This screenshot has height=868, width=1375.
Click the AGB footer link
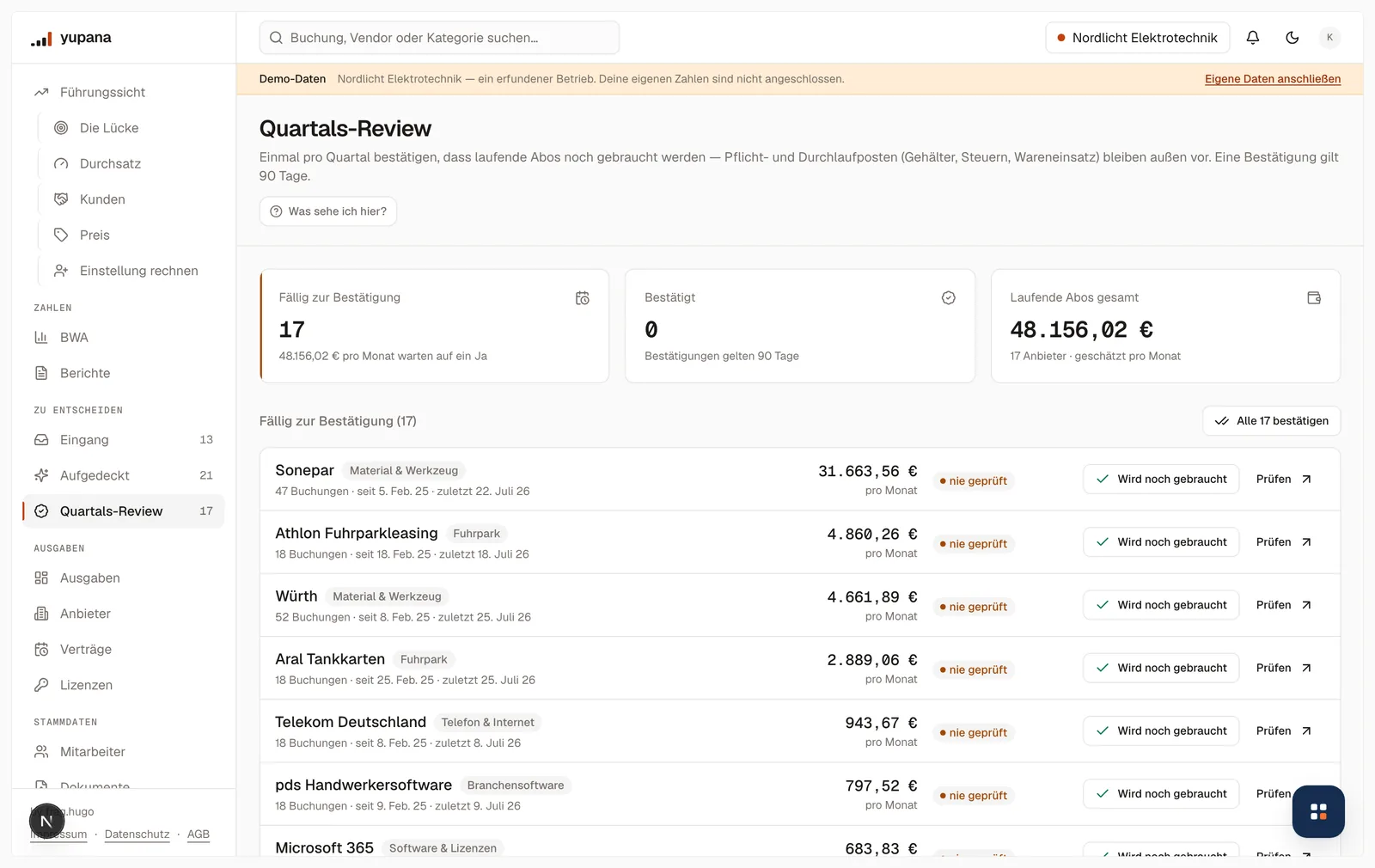199,834
